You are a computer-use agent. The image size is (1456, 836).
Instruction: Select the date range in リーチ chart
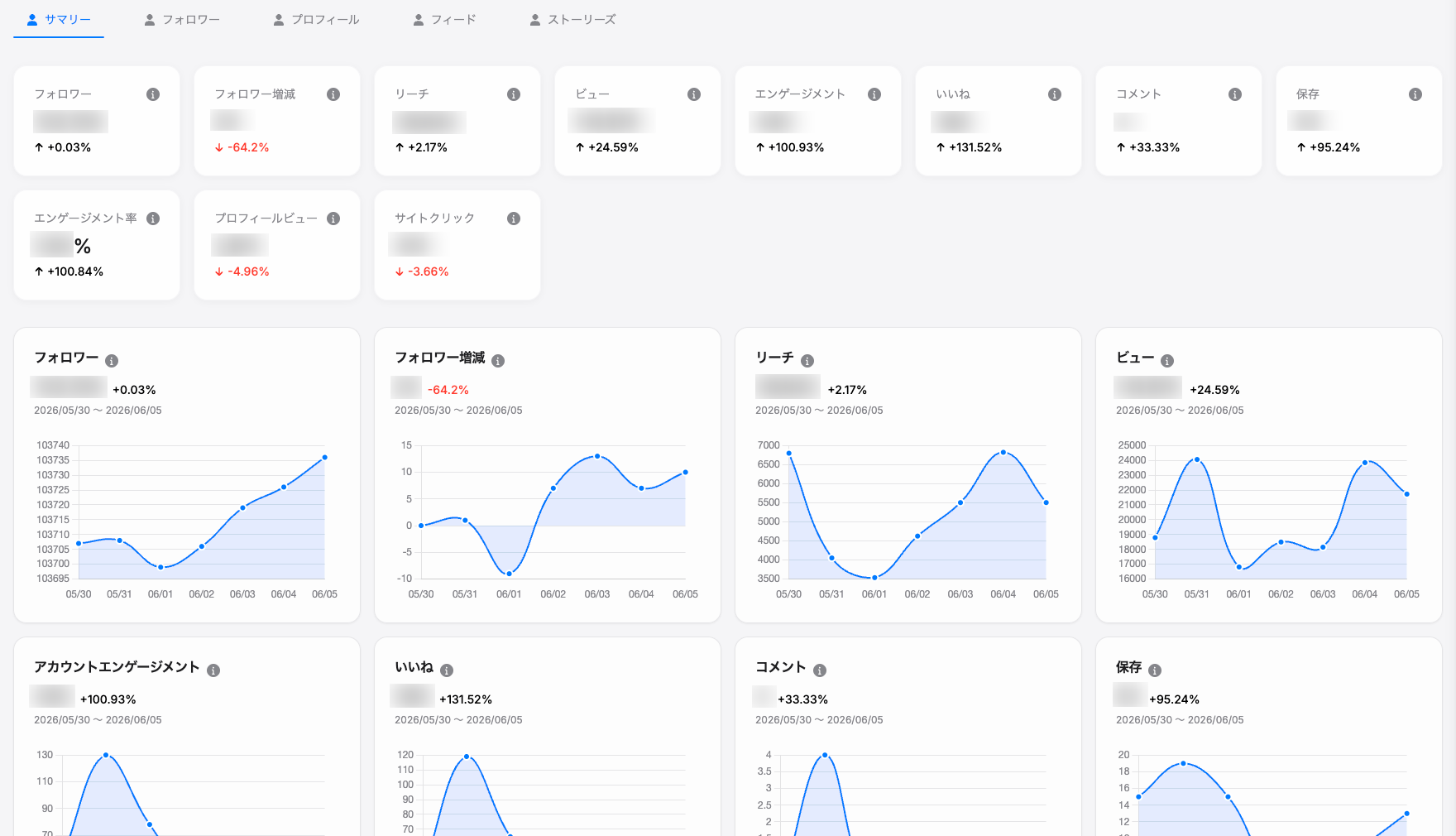pyautogui.click(x=819, y=411)
